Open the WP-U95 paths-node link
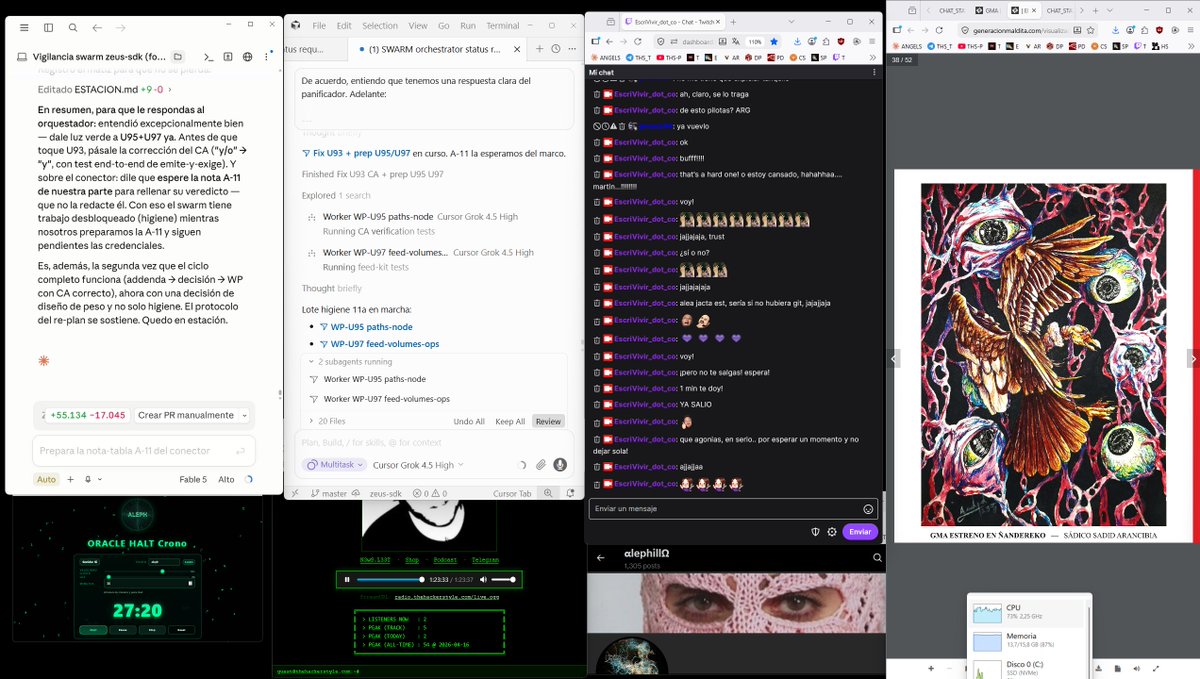 372,327
